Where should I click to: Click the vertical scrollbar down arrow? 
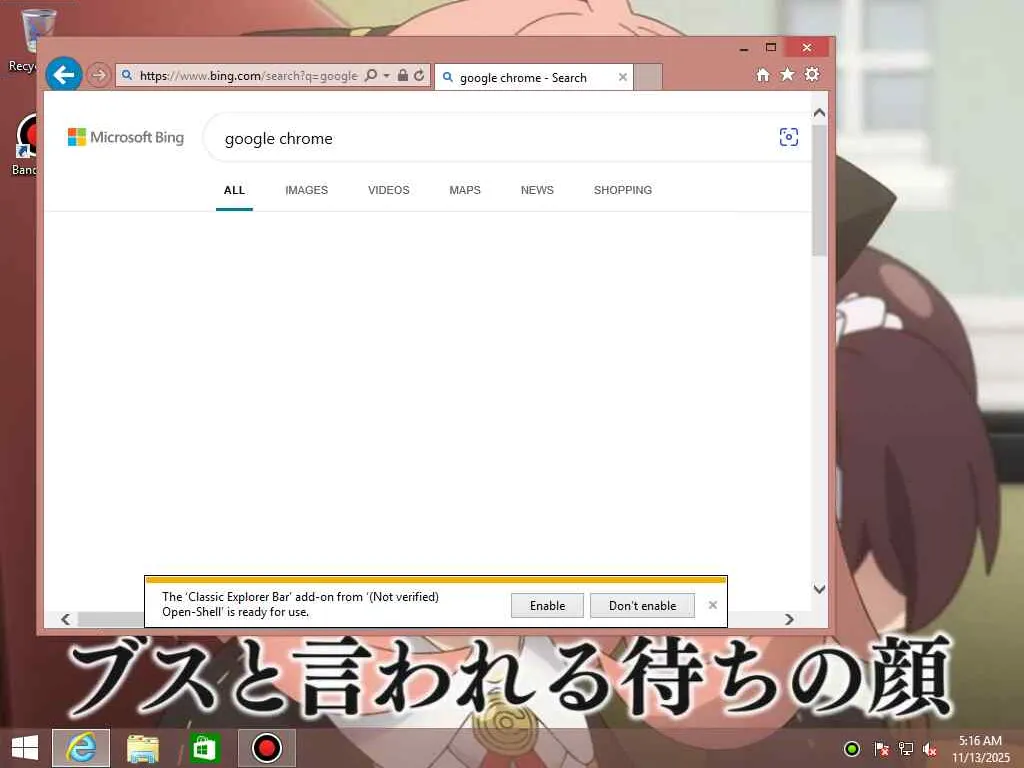pos(820,589)
